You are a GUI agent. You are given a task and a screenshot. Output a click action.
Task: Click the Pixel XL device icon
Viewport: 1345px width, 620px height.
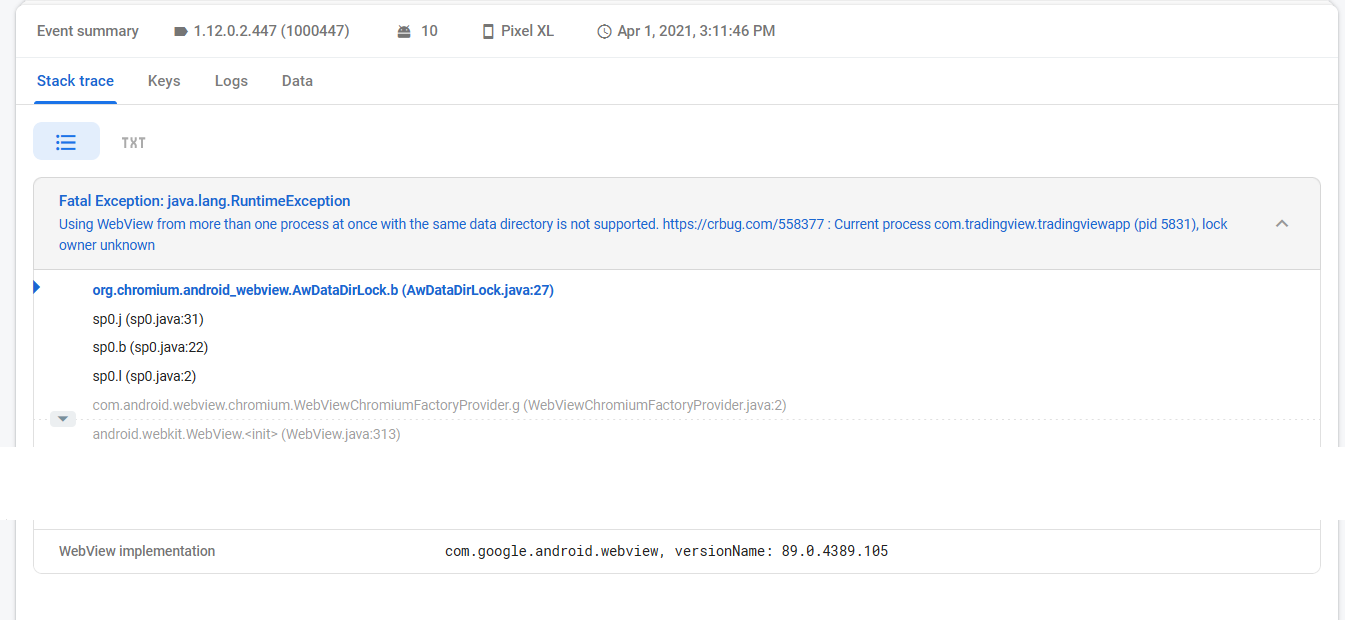point(488,31)
